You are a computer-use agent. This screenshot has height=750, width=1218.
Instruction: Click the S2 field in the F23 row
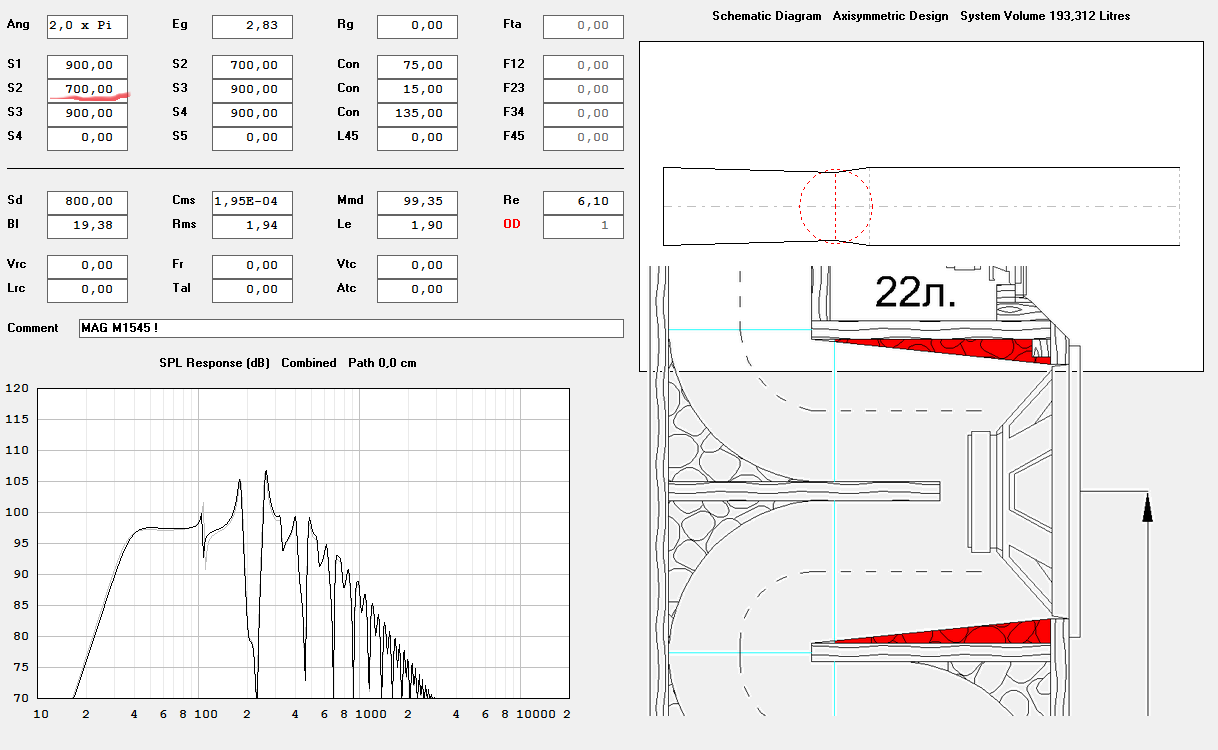87,90
